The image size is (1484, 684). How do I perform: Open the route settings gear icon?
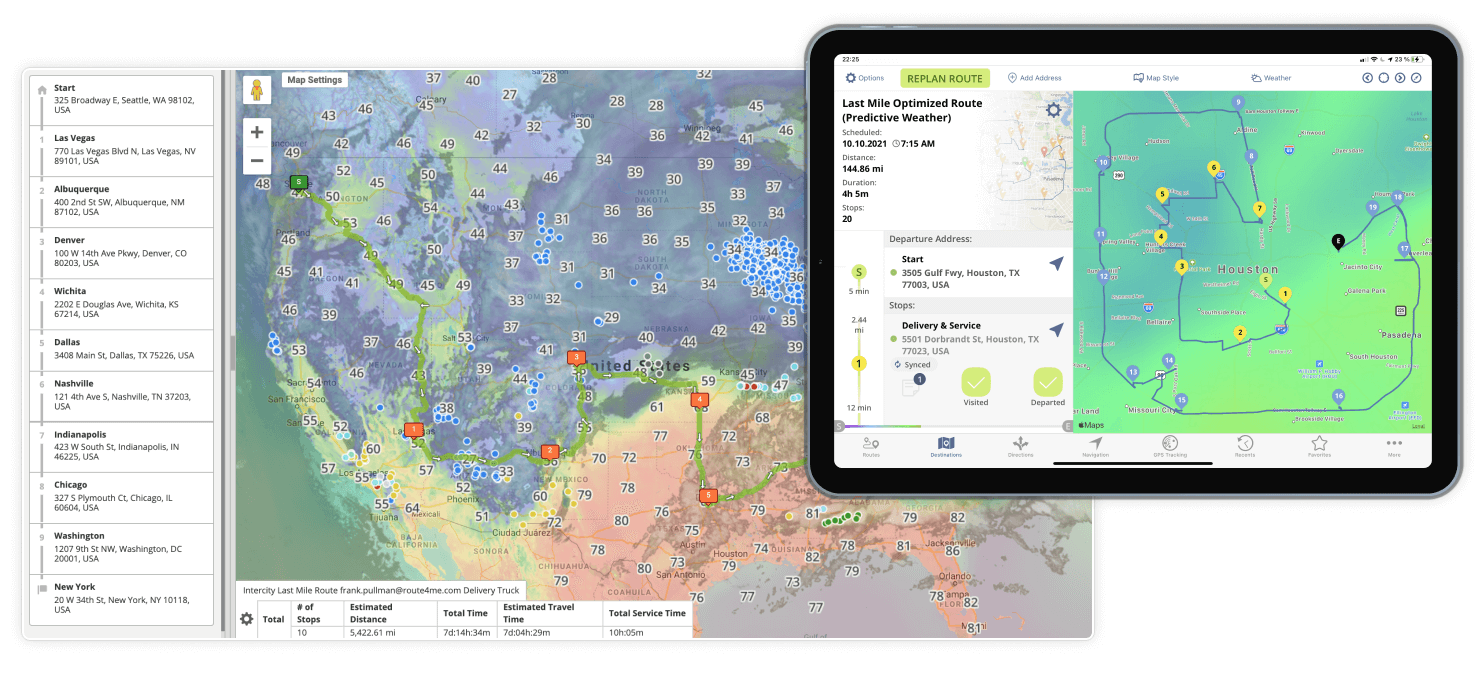1053,110
